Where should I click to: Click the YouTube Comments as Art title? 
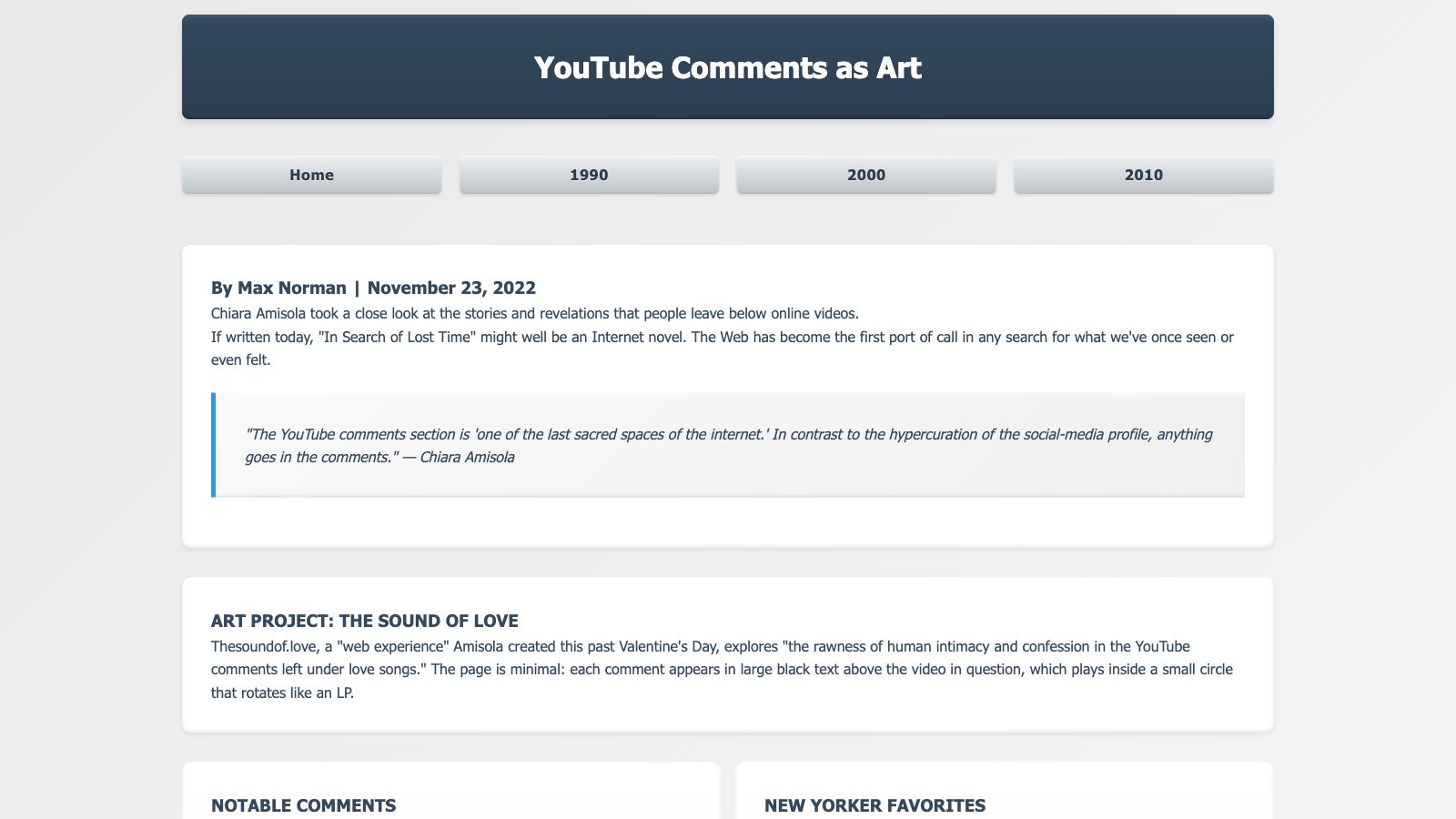728,67
